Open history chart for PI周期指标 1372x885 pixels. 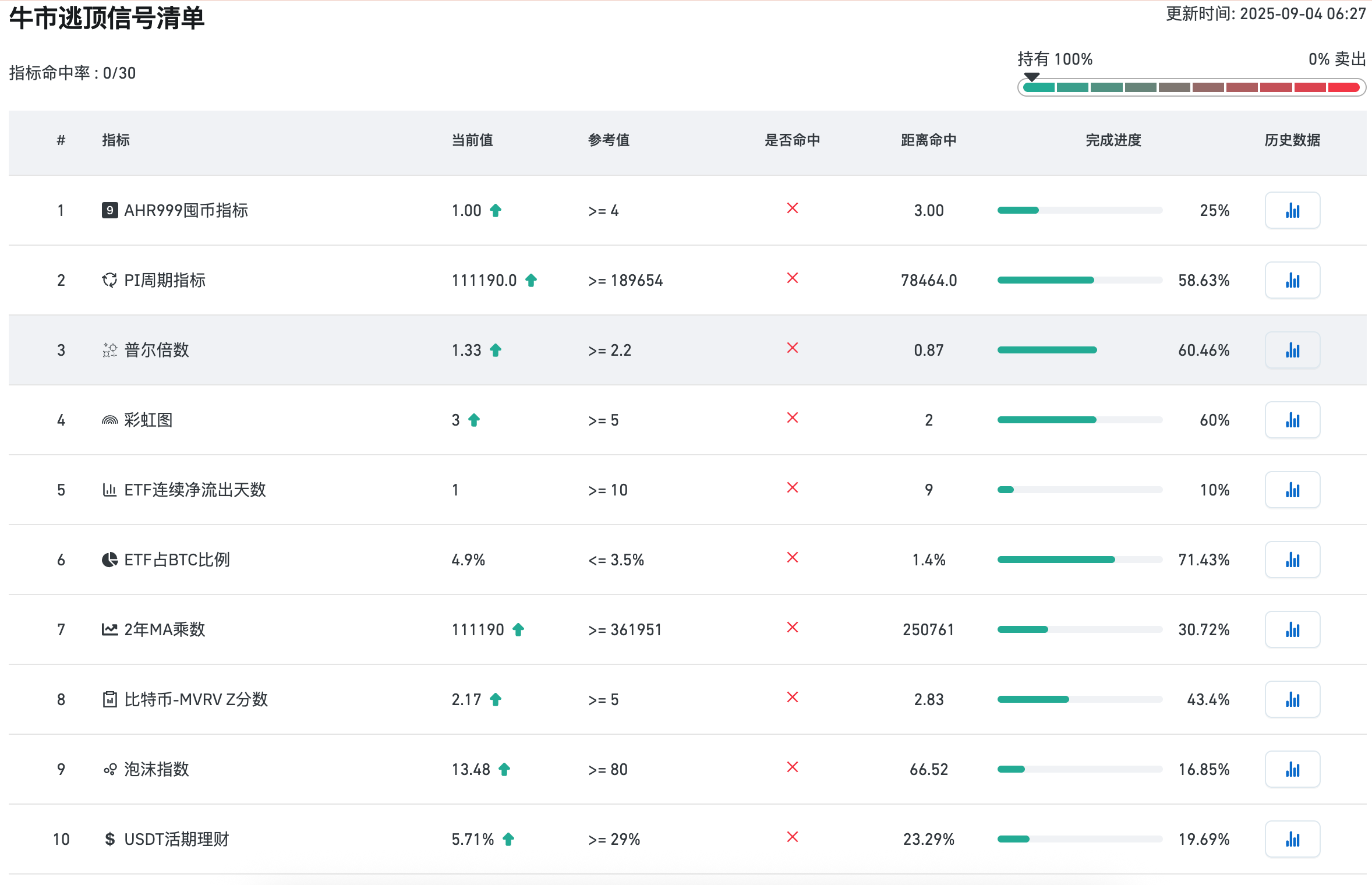tap(1292, 280)
